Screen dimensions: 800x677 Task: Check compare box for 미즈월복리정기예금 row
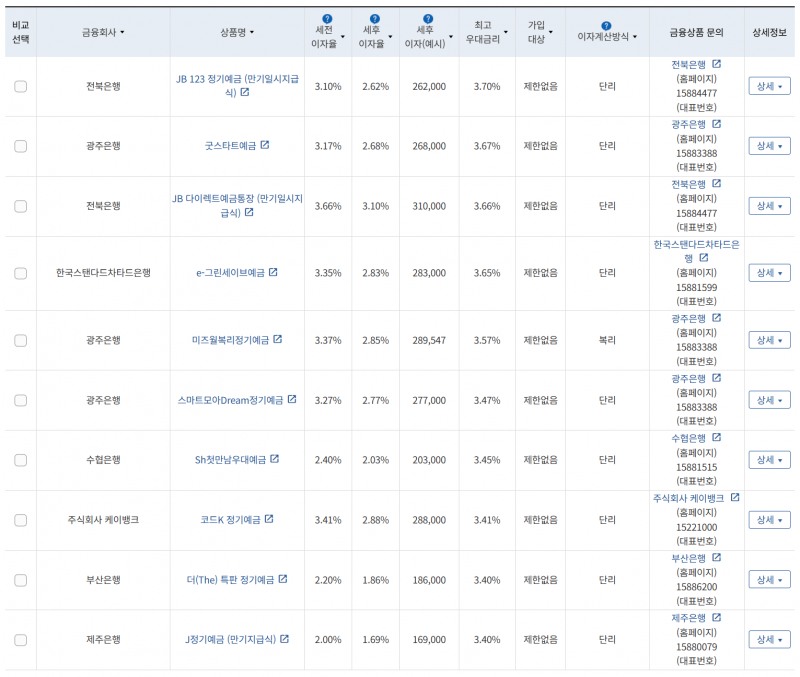point(20,340)
